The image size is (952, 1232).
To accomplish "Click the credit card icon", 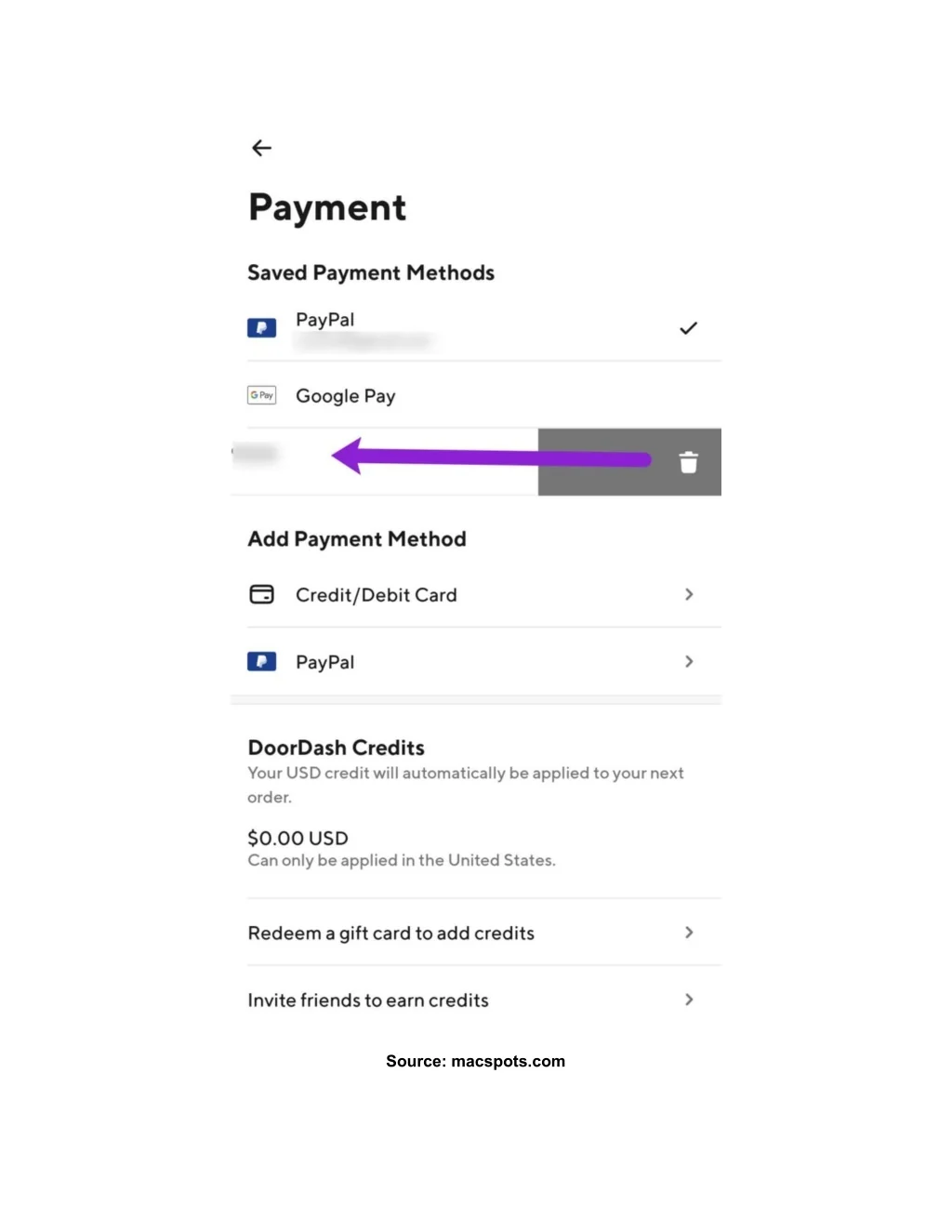I will pos(261,594).
